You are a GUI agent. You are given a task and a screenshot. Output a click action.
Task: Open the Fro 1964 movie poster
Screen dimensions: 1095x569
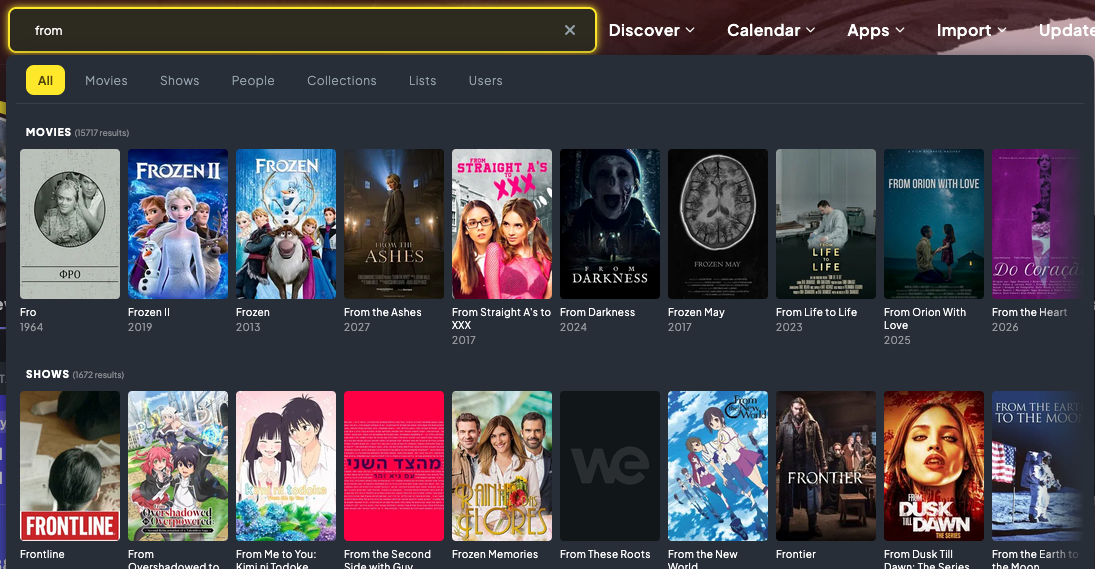pos(70,224)
